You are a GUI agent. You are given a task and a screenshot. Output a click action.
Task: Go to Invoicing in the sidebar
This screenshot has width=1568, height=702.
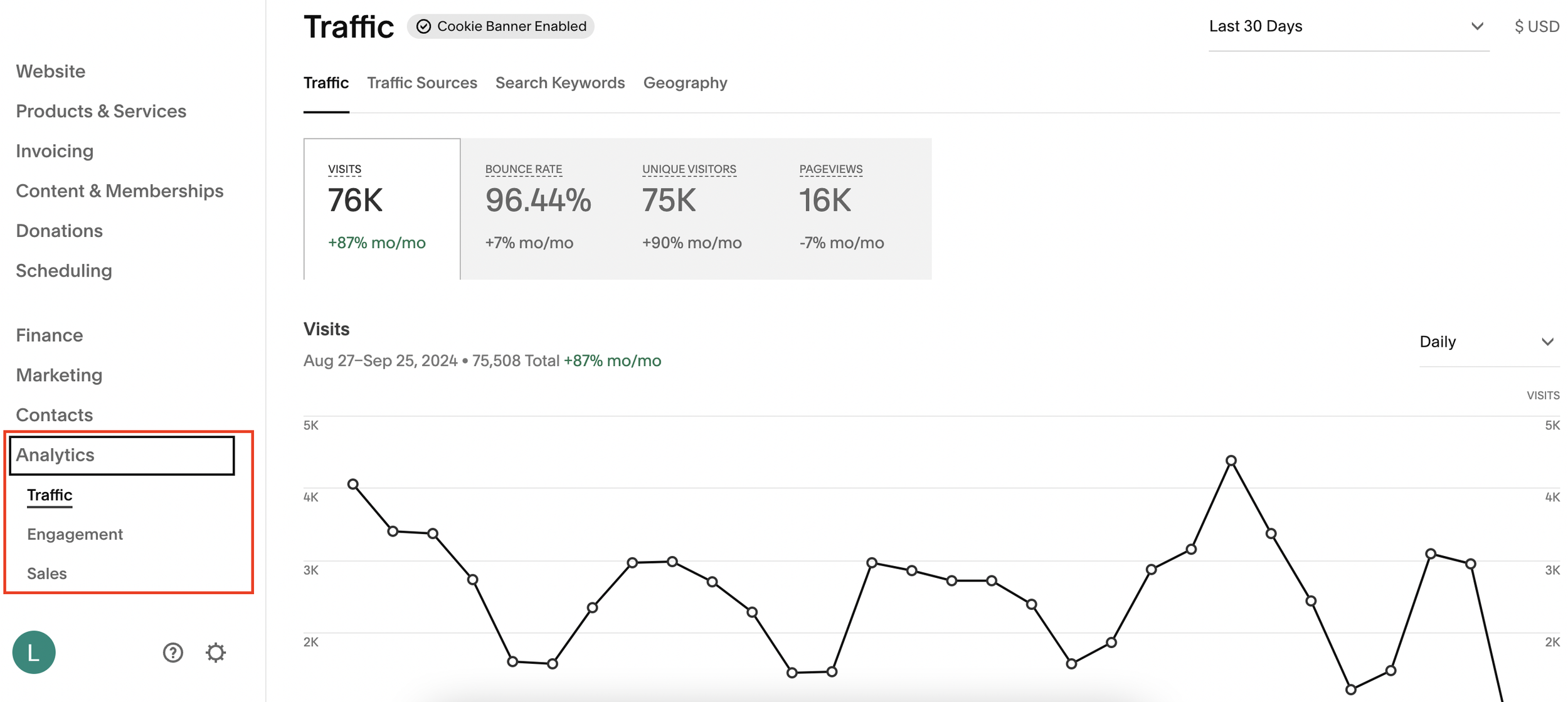coord(54,150)
